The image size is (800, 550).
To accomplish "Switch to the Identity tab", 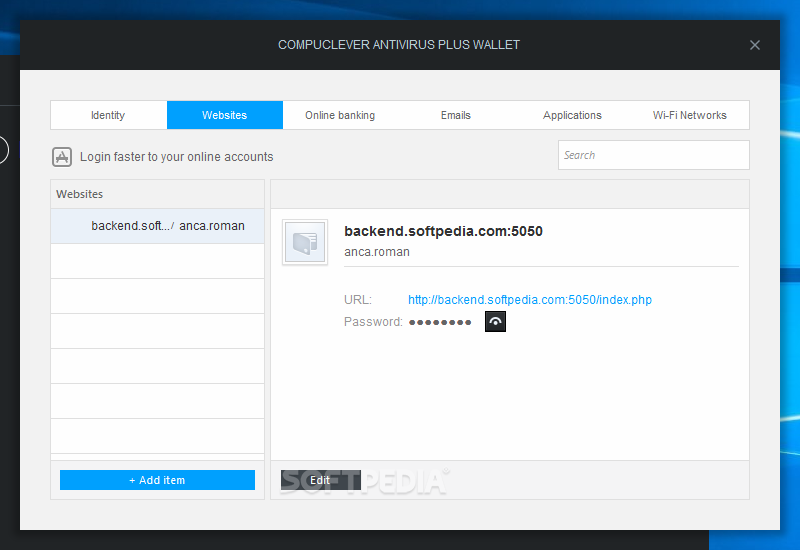I will click(108, 115).
